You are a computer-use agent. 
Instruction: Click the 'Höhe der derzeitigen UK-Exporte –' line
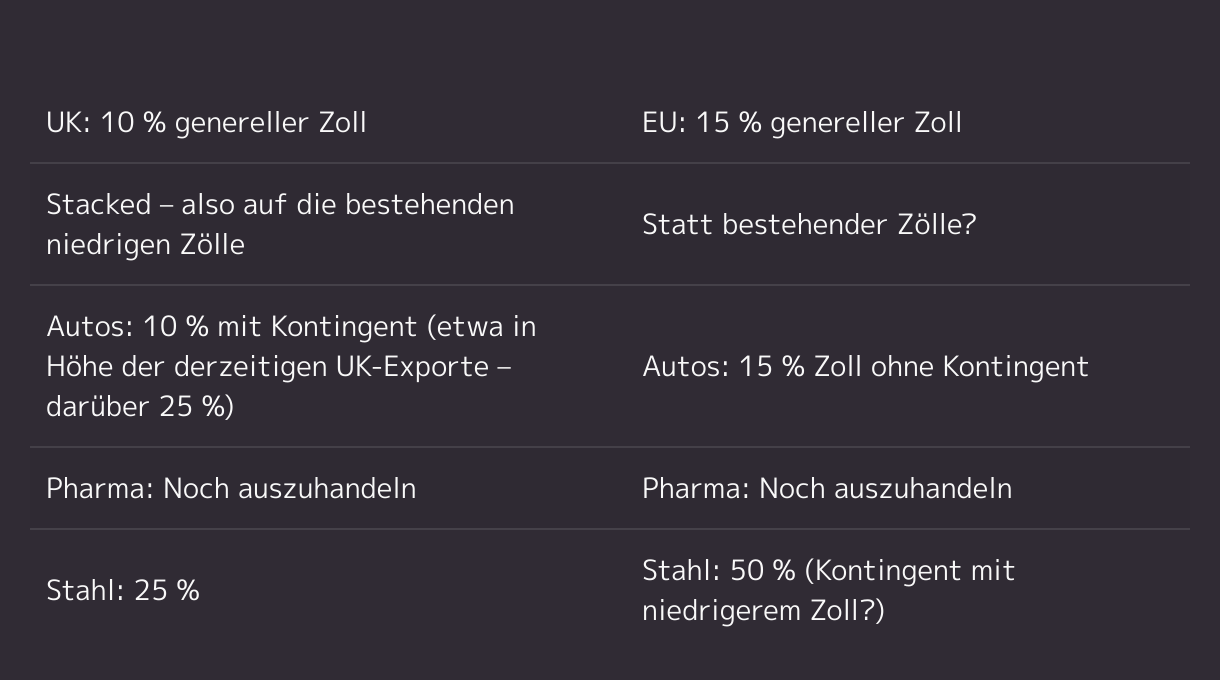pyautogui.click(x=279, y=366)
